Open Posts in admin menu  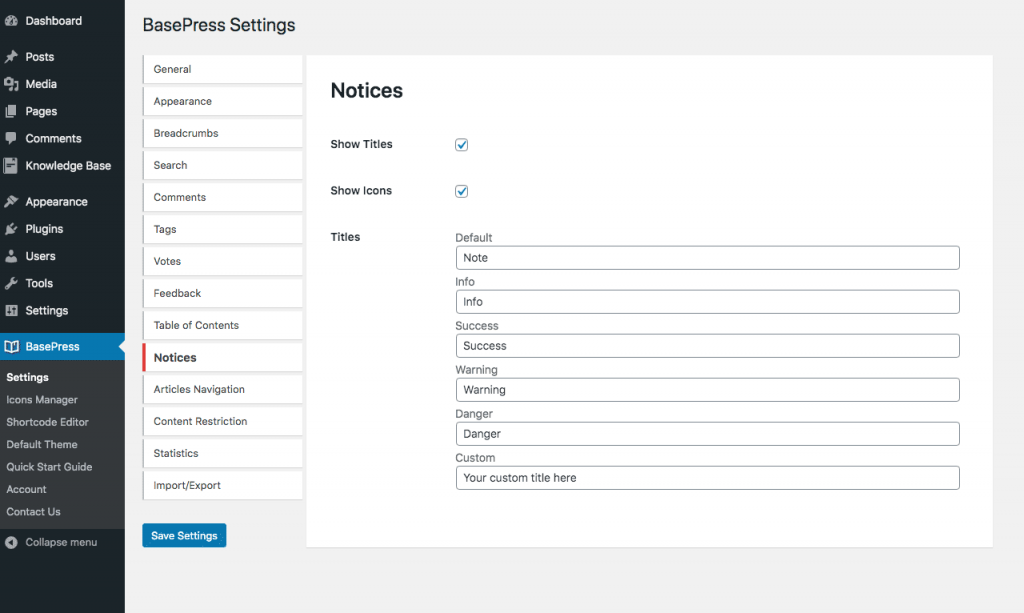click(40, 57)
